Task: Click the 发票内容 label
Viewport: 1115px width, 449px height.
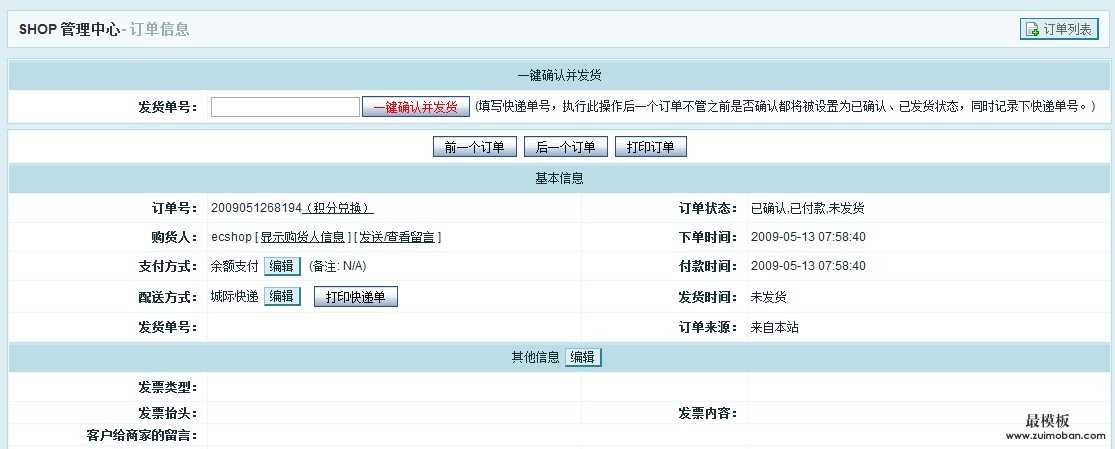Action: [x=708, y=413]
